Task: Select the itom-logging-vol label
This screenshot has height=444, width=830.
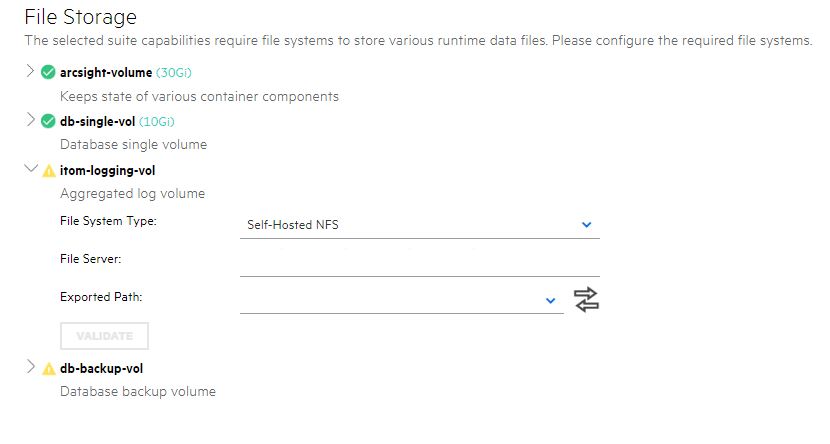Action: click(x=107, y=171)
